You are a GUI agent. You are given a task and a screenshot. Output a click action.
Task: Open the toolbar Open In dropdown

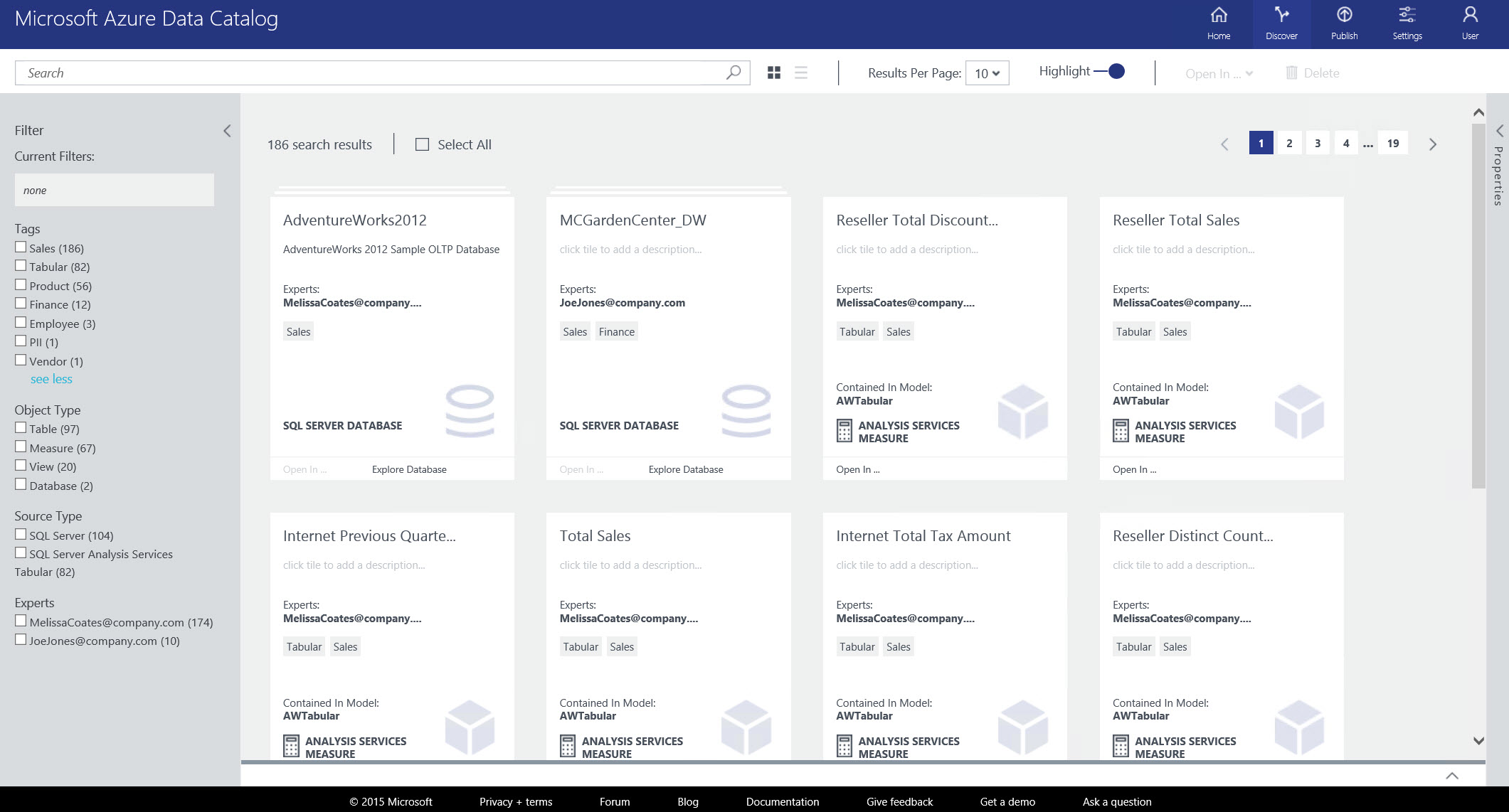click(1219, 73)
